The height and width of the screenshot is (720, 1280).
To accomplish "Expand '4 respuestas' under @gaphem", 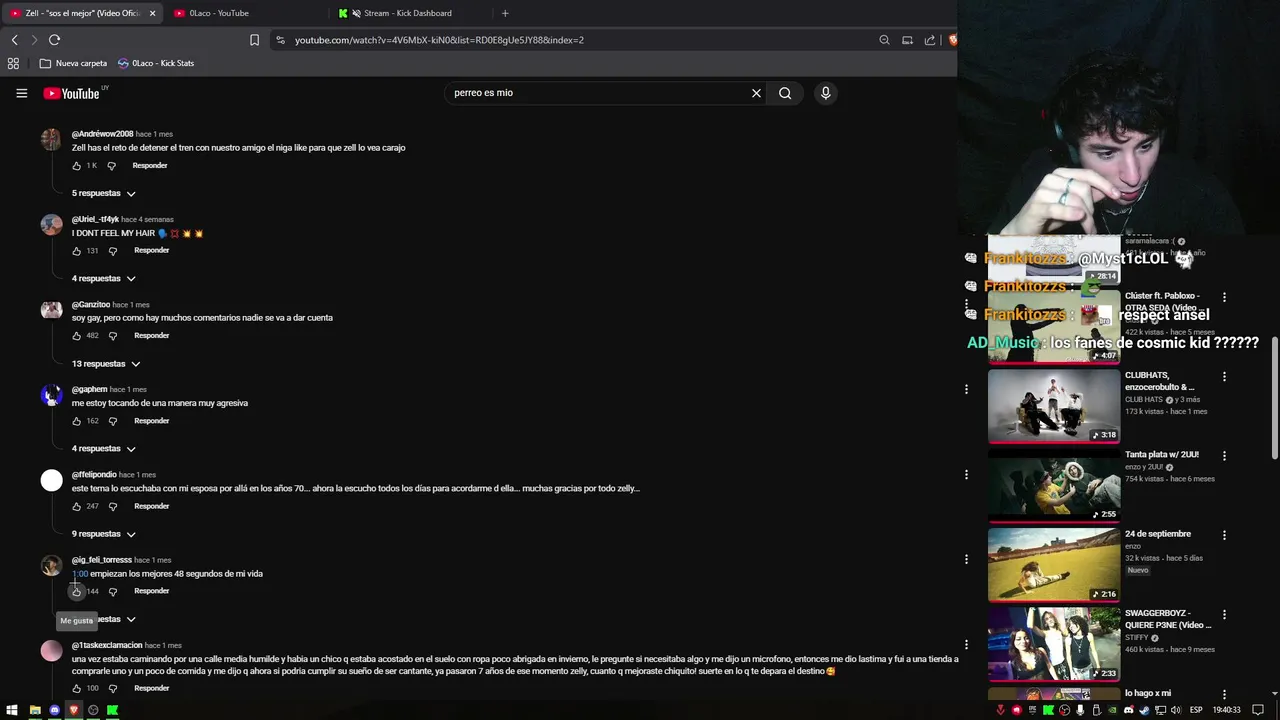I will (103, 449).
